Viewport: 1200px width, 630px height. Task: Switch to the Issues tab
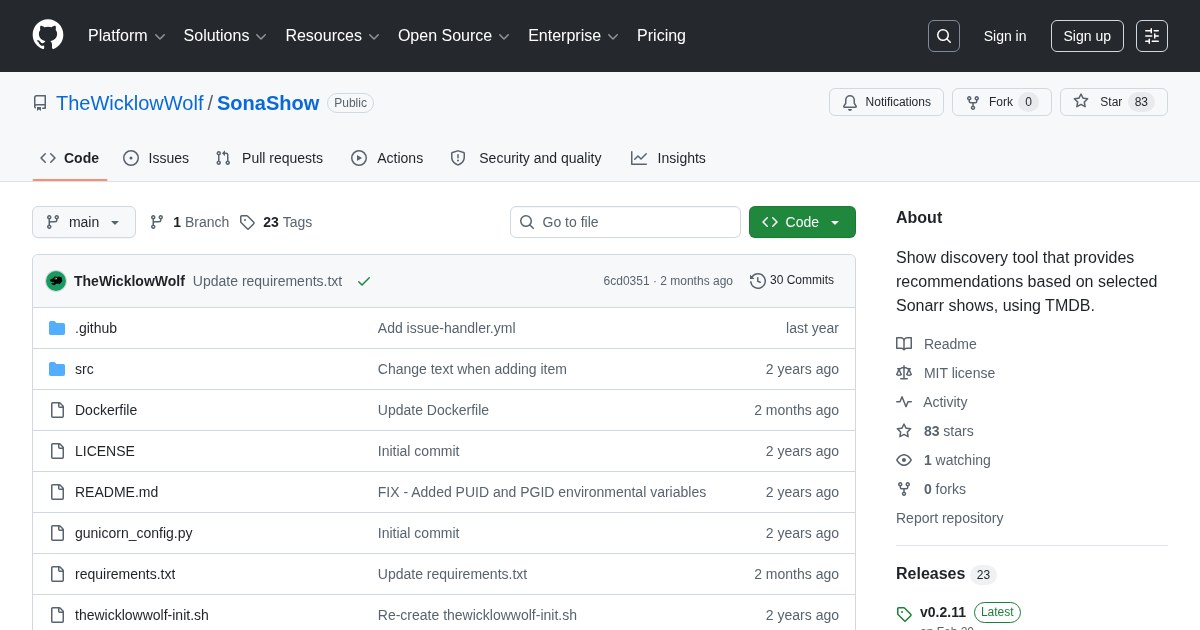click(x=156, y=158)
